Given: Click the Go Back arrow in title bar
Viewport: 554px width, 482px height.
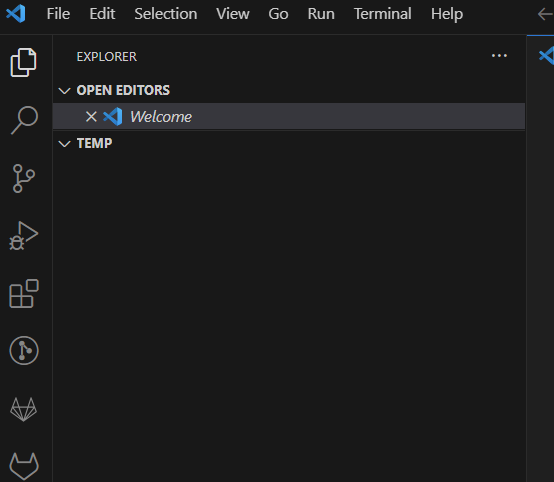Looking at the screenshot, I should (546, 14).
